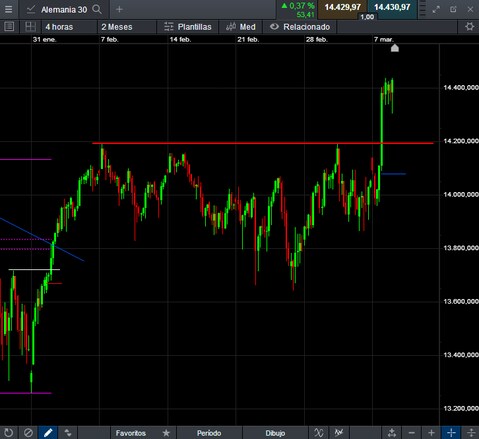The height and width of the screenshot is (439, 479).
Task: Click the clear drawings circle-slash icon
Action: pos(28,433)
